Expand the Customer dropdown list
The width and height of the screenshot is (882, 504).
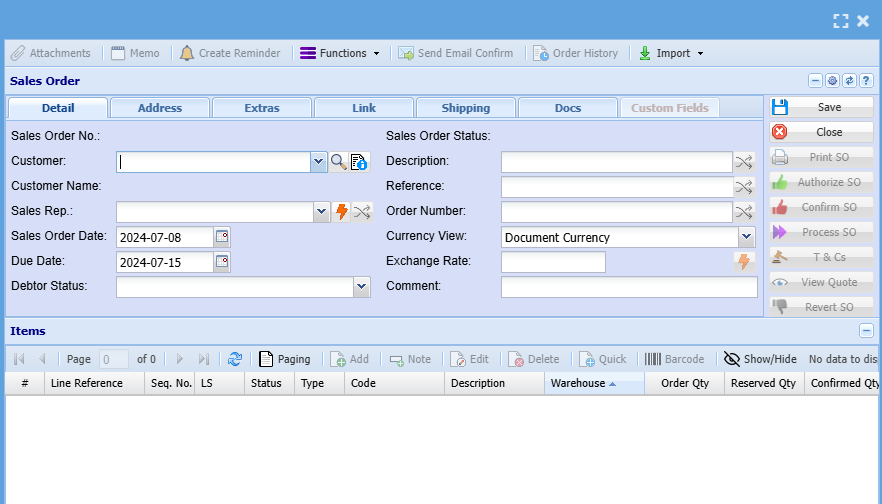[x=318, y=162]
